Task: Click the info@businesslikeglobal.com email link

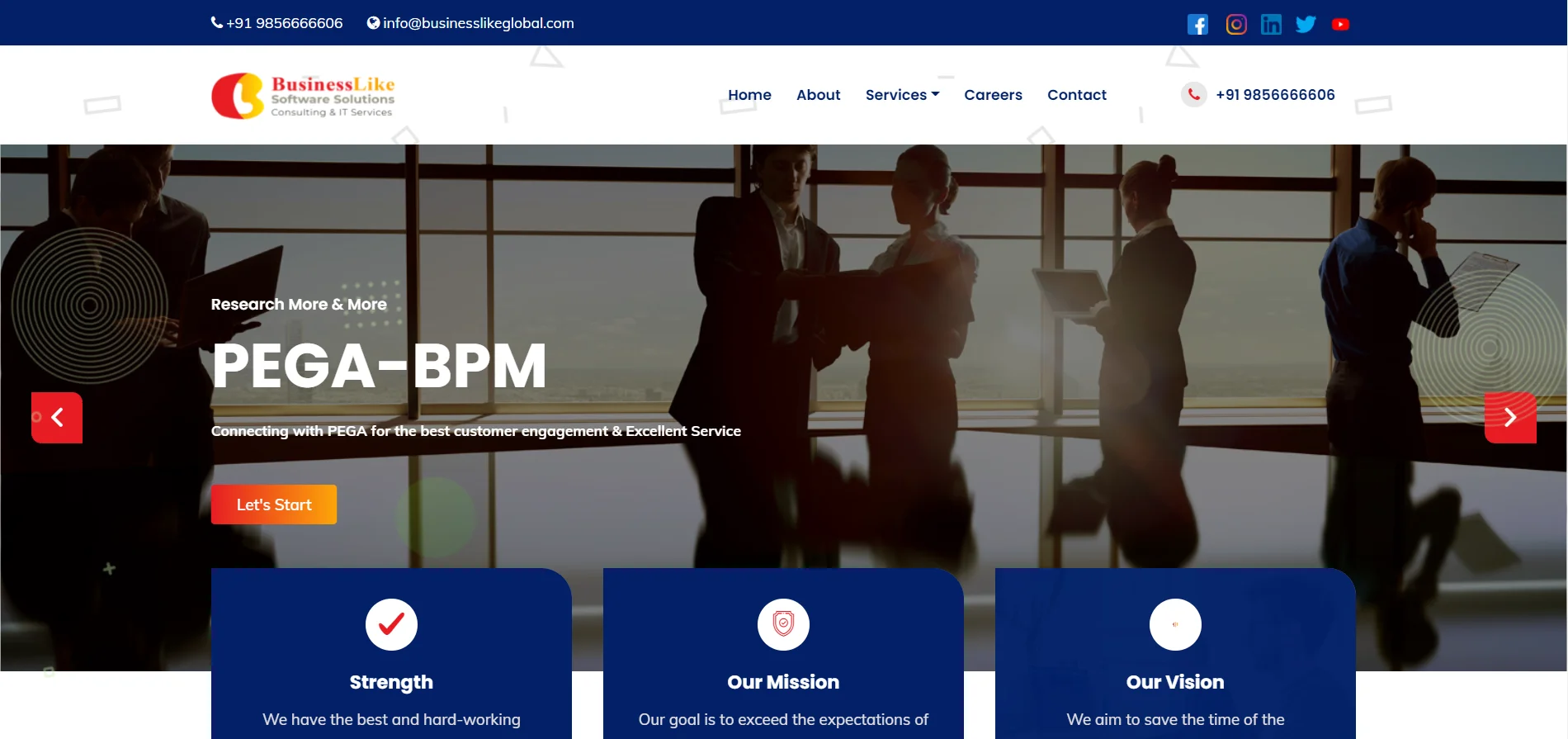Action: point(479,23)
